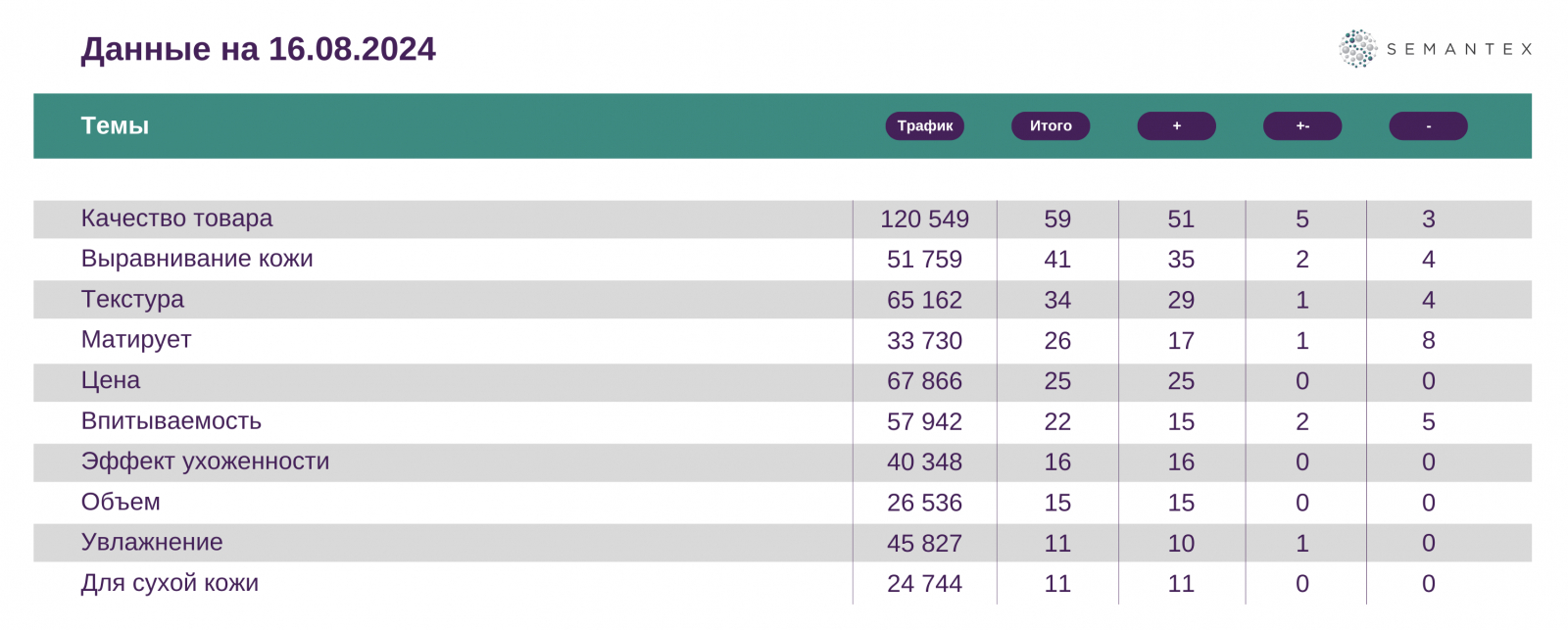The width and height of the screenshot is (1568, 630).
Task: Click the SEMANTEX brand text
Action: point(1459,49)
